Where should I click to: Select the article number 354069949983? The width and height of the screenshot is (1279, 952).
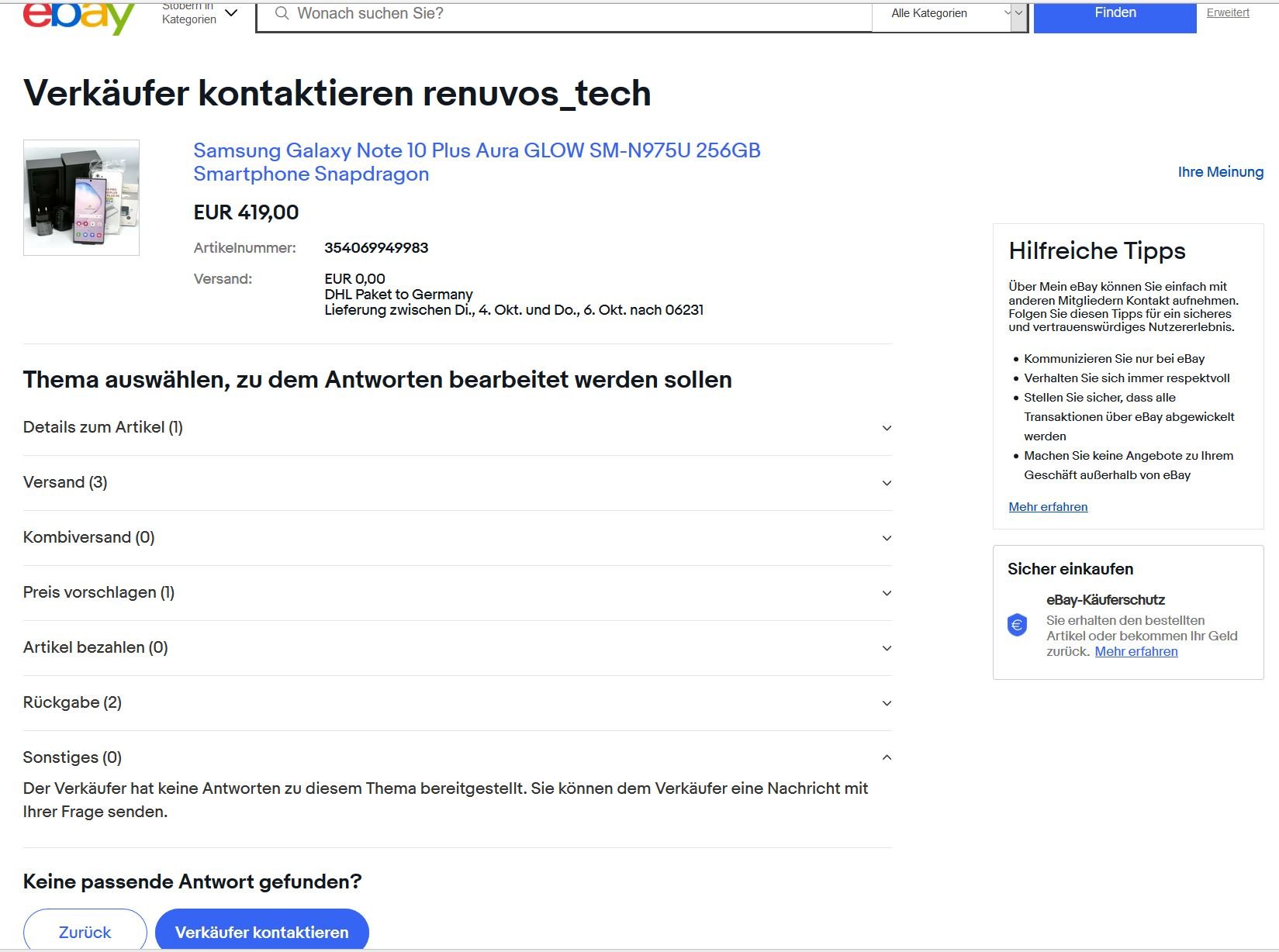click(x=376, y=248)
